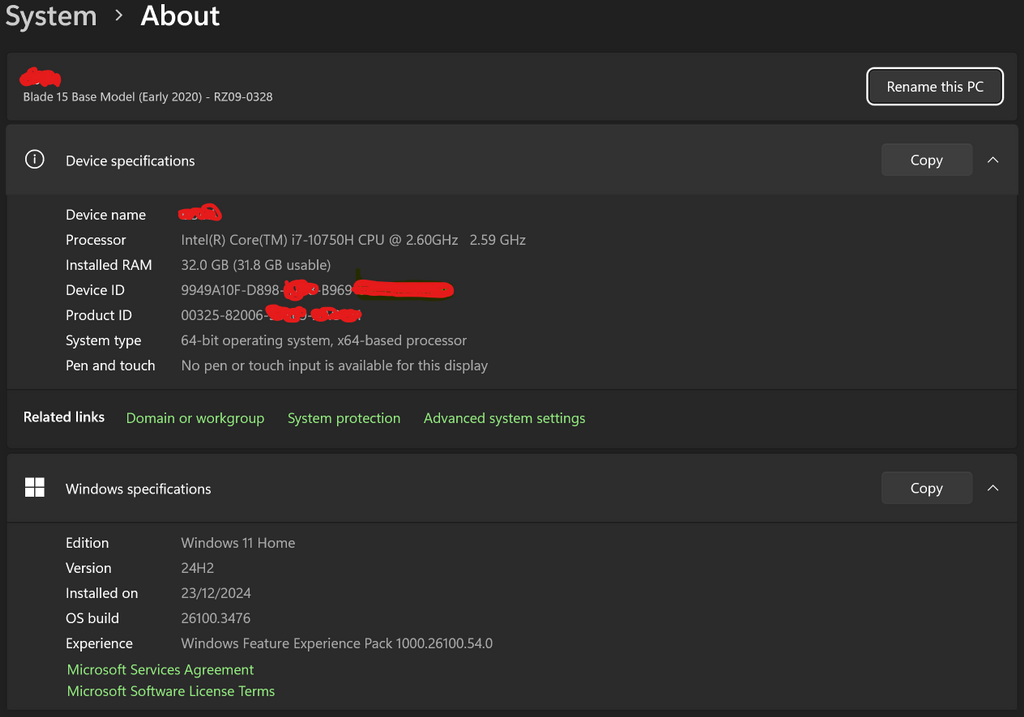Click the Blade 15 Base Model text
Image resolution: width=1024 pixels, height=717 pixels.
pyautogui.click(x=148, y=97)
